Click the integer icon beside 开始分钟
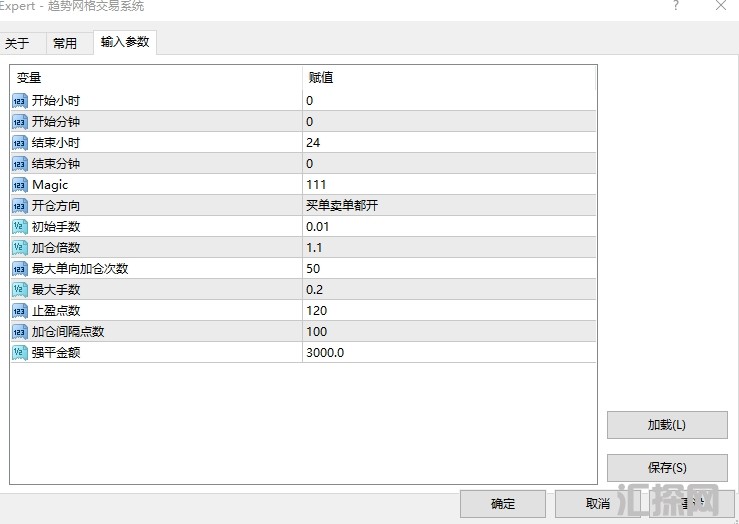This screenshot has width=739, height=524. [19, 122]
